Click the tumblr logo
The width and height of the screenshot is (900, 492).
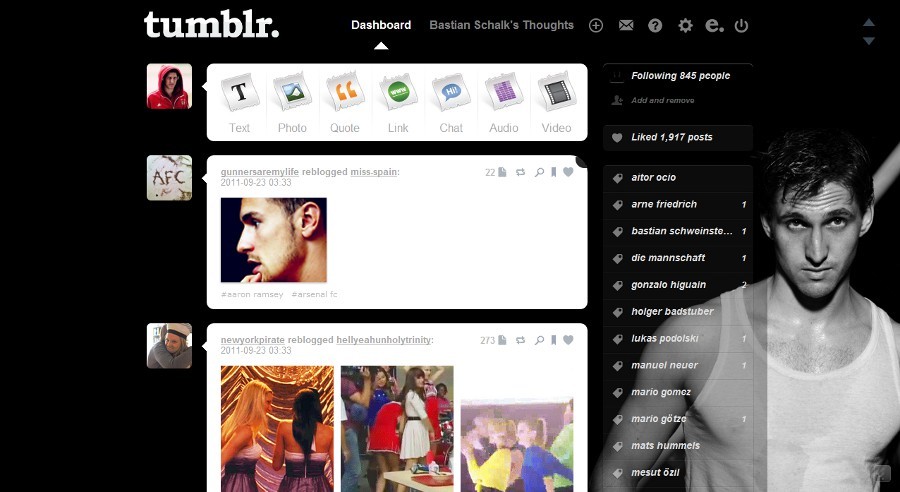[x=211, y=24]
